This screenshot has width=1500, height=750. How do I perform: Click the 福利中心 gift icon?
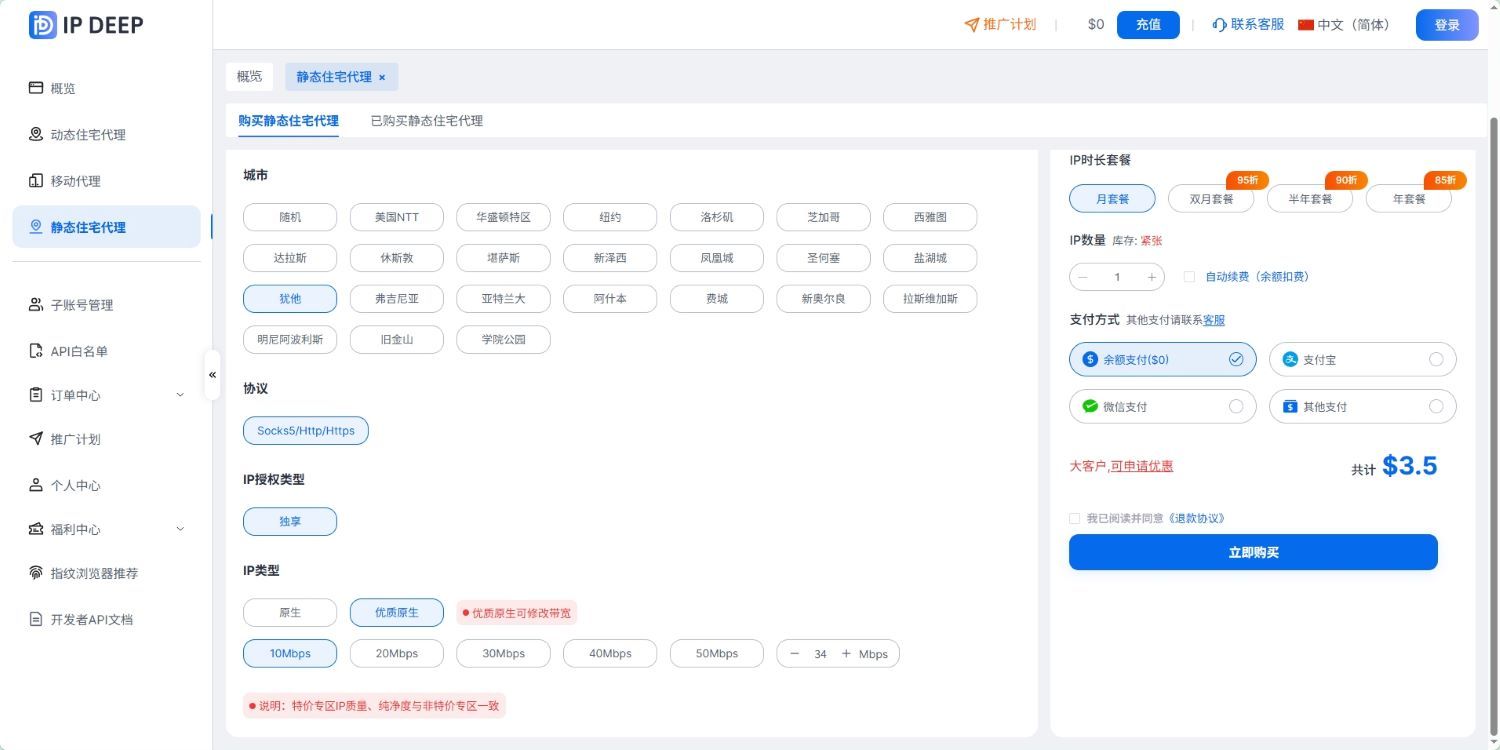[x=36, y=529]
